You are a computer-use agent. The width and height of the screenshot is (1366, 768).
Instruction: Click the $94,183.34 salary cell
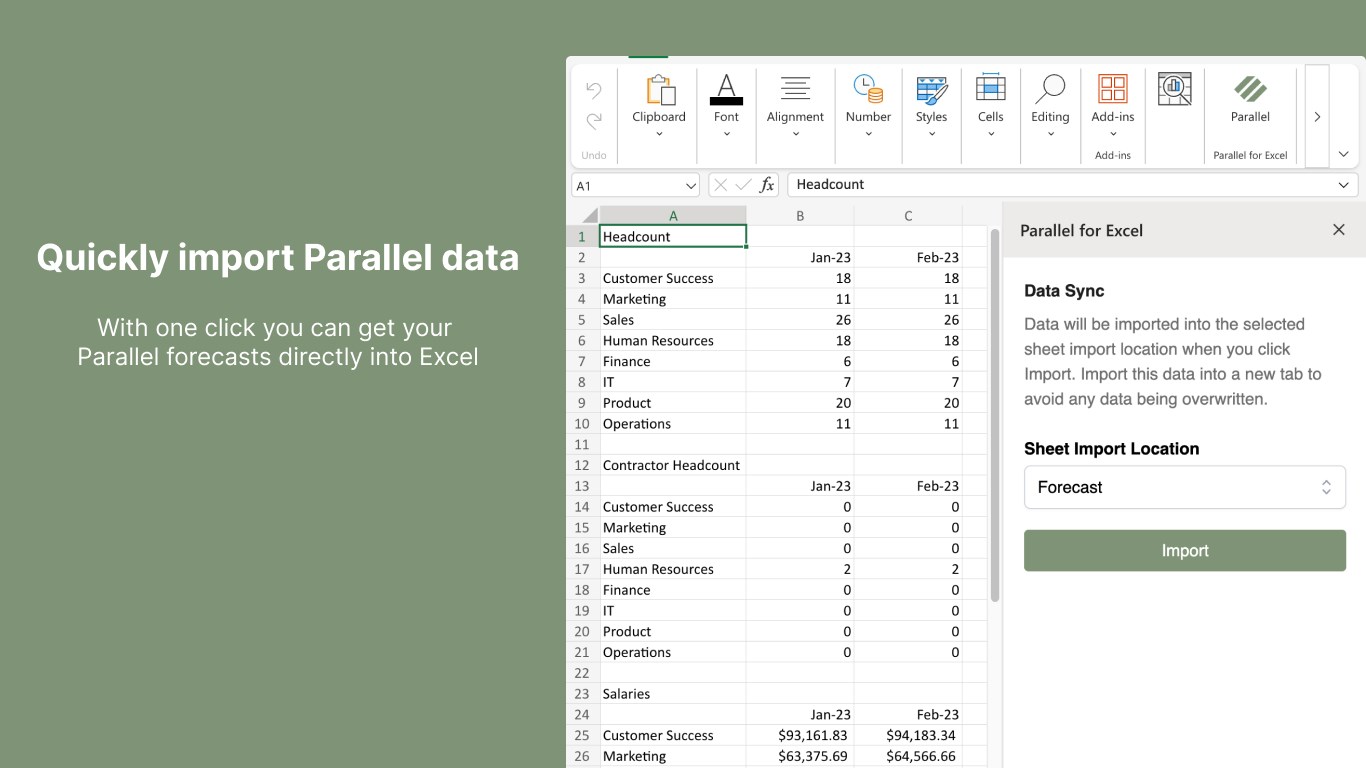[x=908, y=735]
